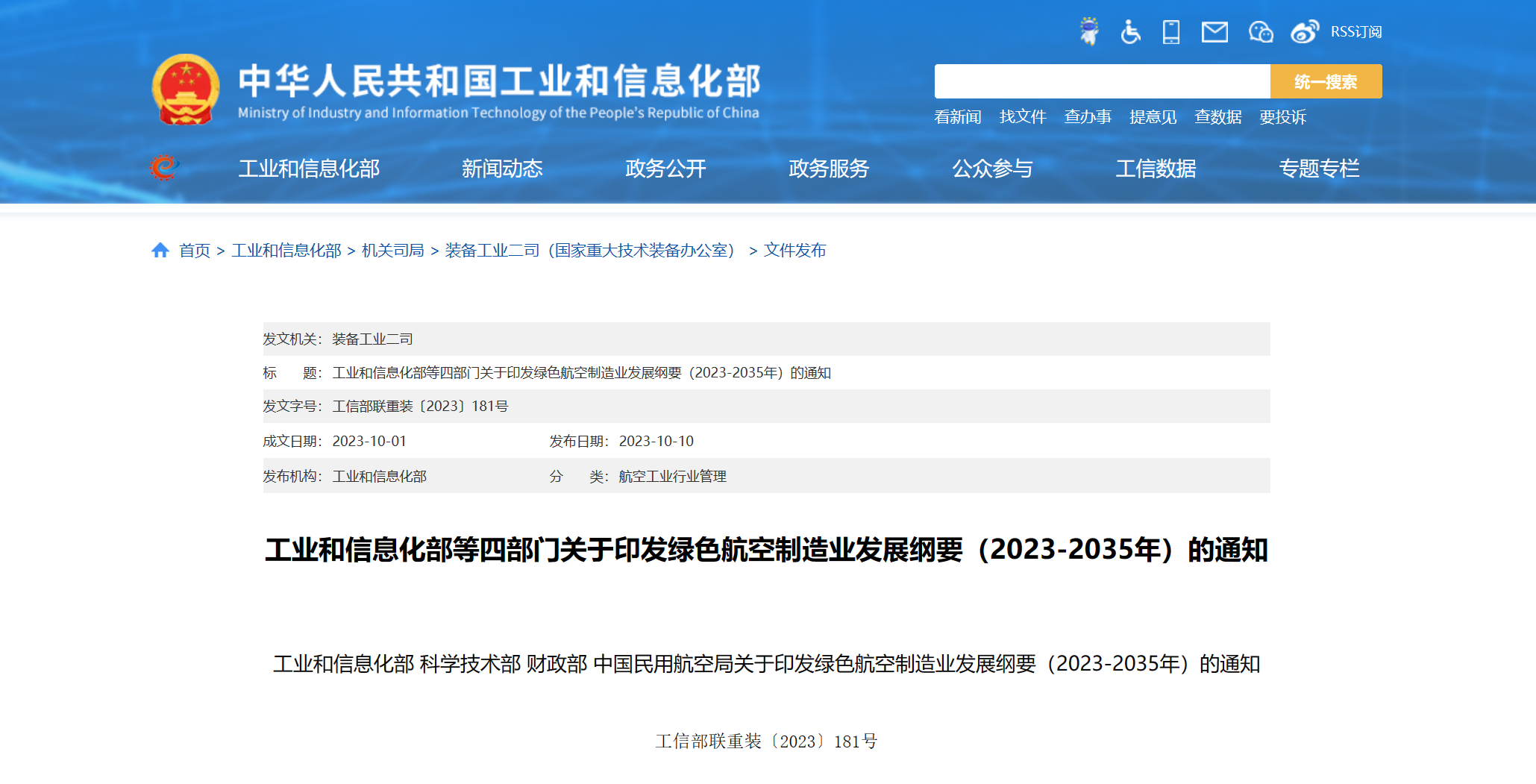Click 机关司局 breadcrumb link
Screen dimensions: 1536x784
pos(393,251)
